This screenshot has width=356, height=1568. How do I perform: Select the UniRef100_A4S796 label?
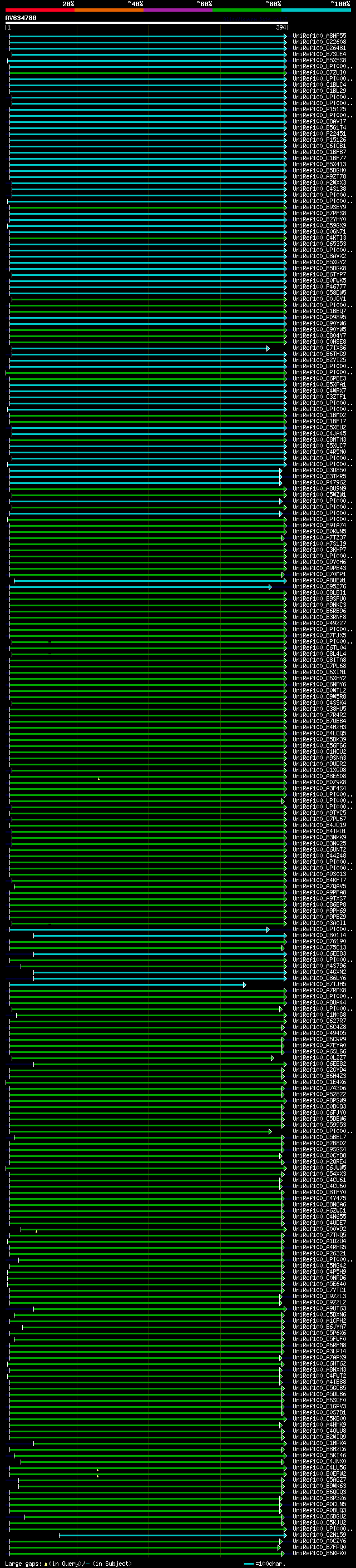pos(319,966)
